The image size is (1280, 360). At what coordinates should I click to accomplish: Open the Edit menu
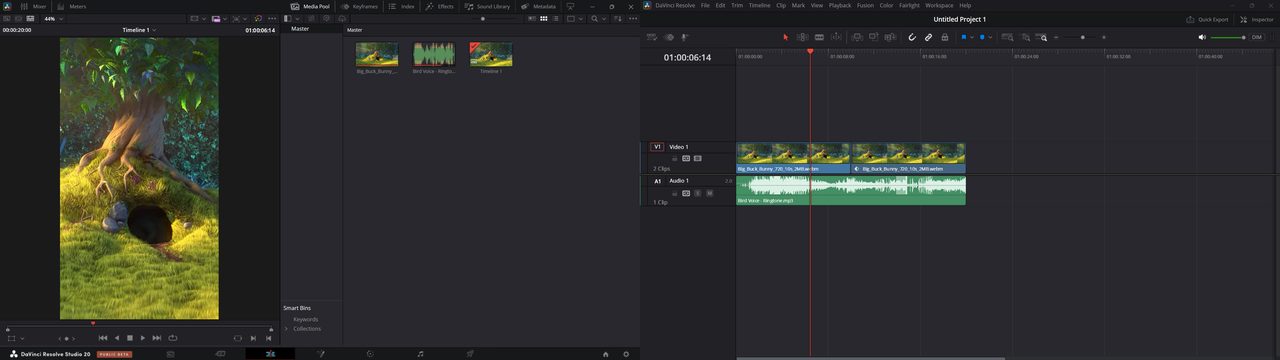pos(720,6)
